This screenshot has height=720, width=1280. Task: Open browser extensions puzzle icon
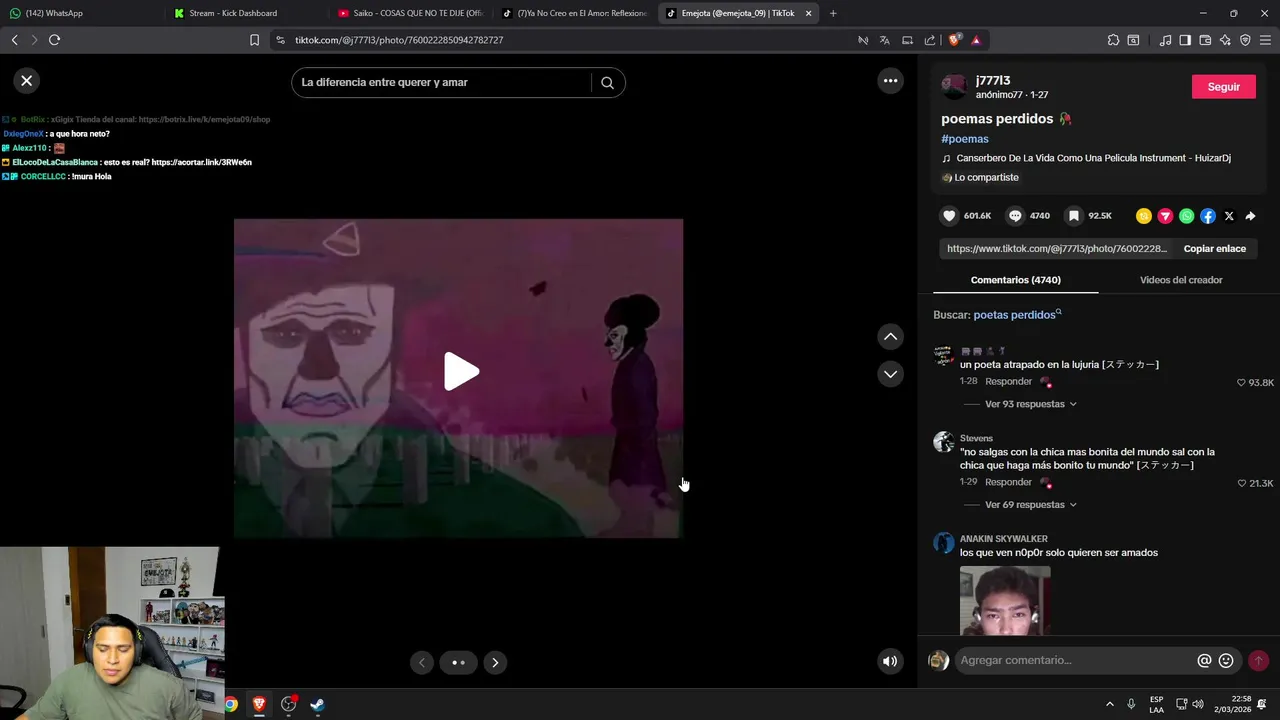(1113, 40)
